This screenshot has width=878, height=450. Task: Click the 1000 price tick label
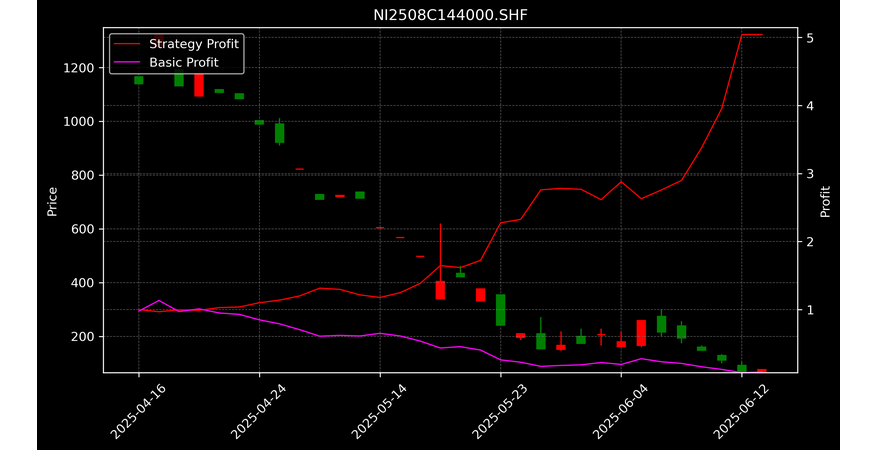pos(81,122)
